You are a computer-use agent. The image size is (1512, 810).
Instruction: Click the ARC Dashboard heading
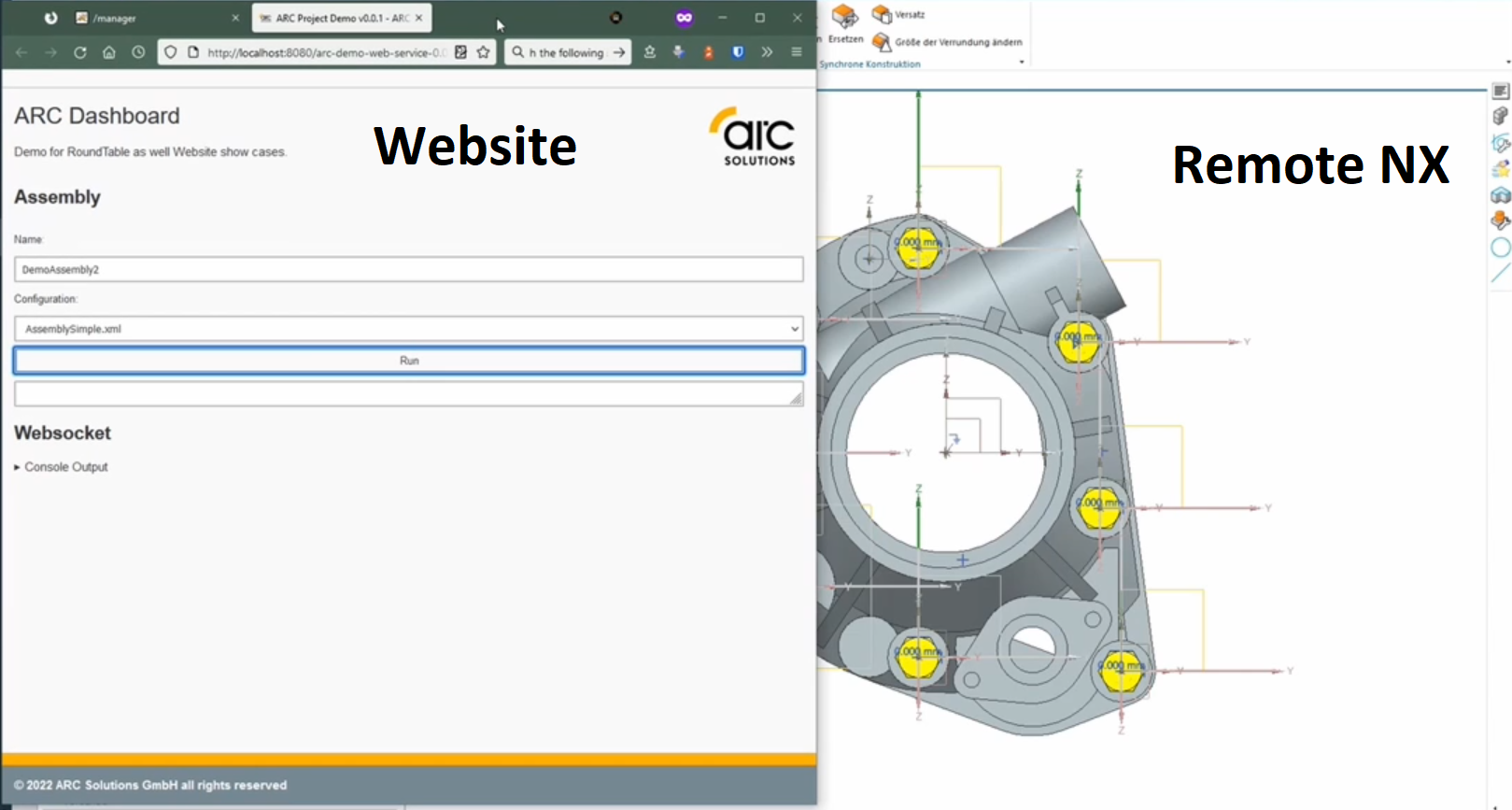pyautogui.click(x=97, y=116)
